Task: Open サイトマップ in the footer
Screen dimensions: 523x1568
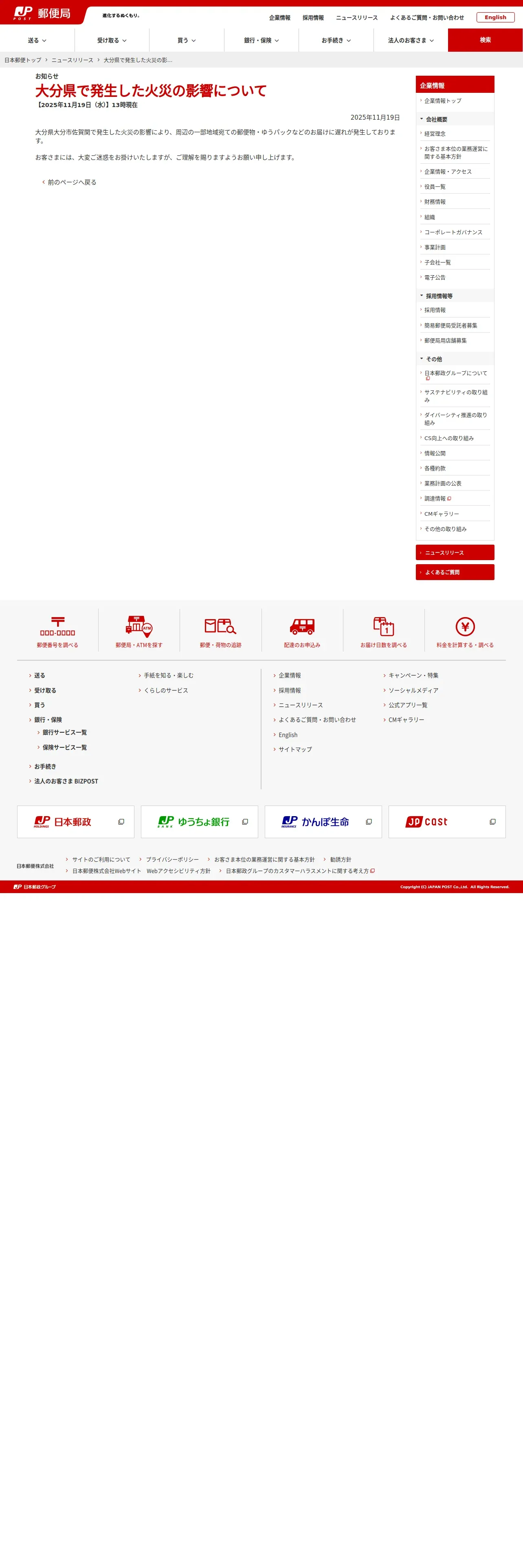Action: [x=295, y=749]
